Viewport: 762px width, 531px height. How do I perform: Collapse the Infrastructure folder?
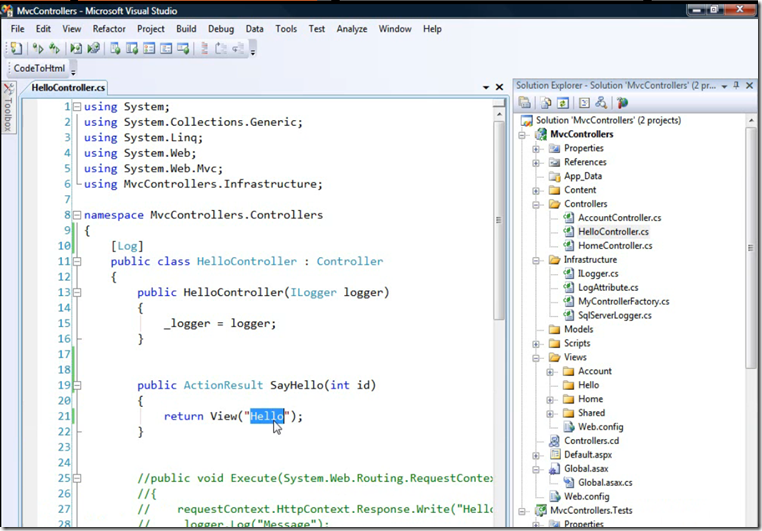pyautogui.click(x=536, y=260)
